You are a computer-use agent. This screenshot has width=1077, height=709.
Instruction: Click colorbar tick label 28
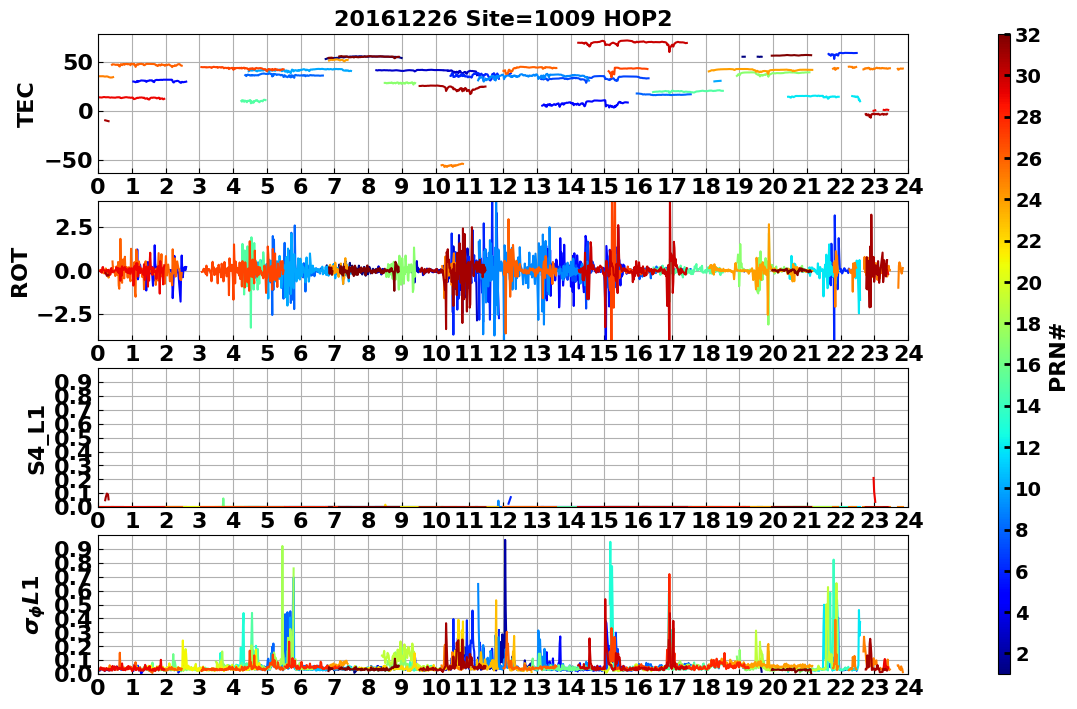click(x=1028, y=117)
